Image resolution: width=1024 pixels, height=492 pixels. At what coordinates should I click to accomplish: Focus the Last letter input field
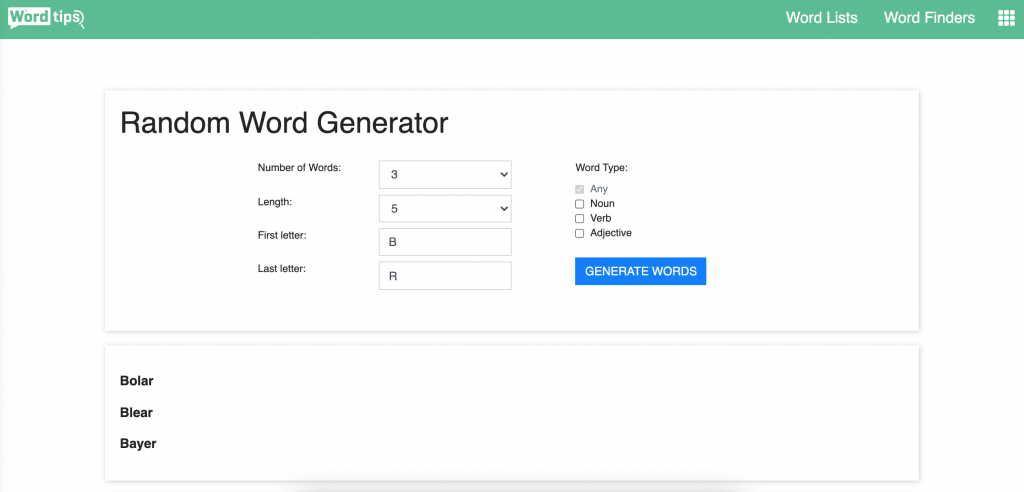[445, 276]
